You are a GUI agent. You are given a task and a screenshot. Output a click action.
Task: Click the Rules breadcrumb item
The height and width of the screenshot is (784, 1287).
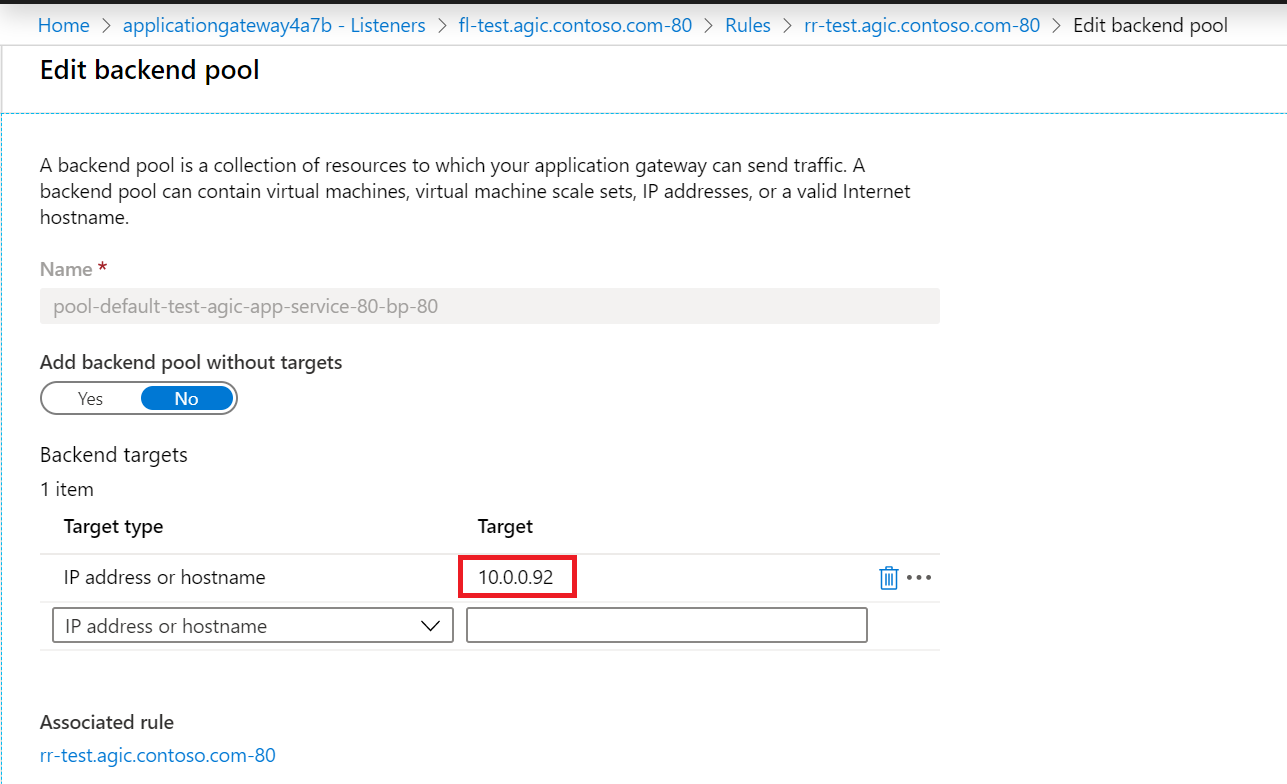748,25
